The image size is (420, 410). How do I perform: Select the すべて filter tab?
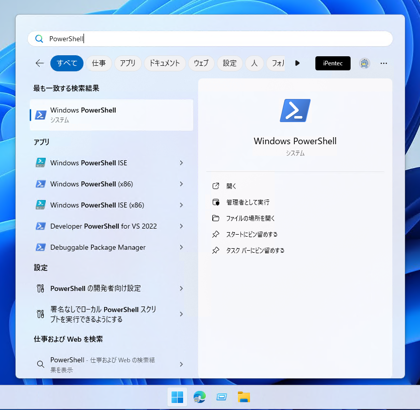67,63
